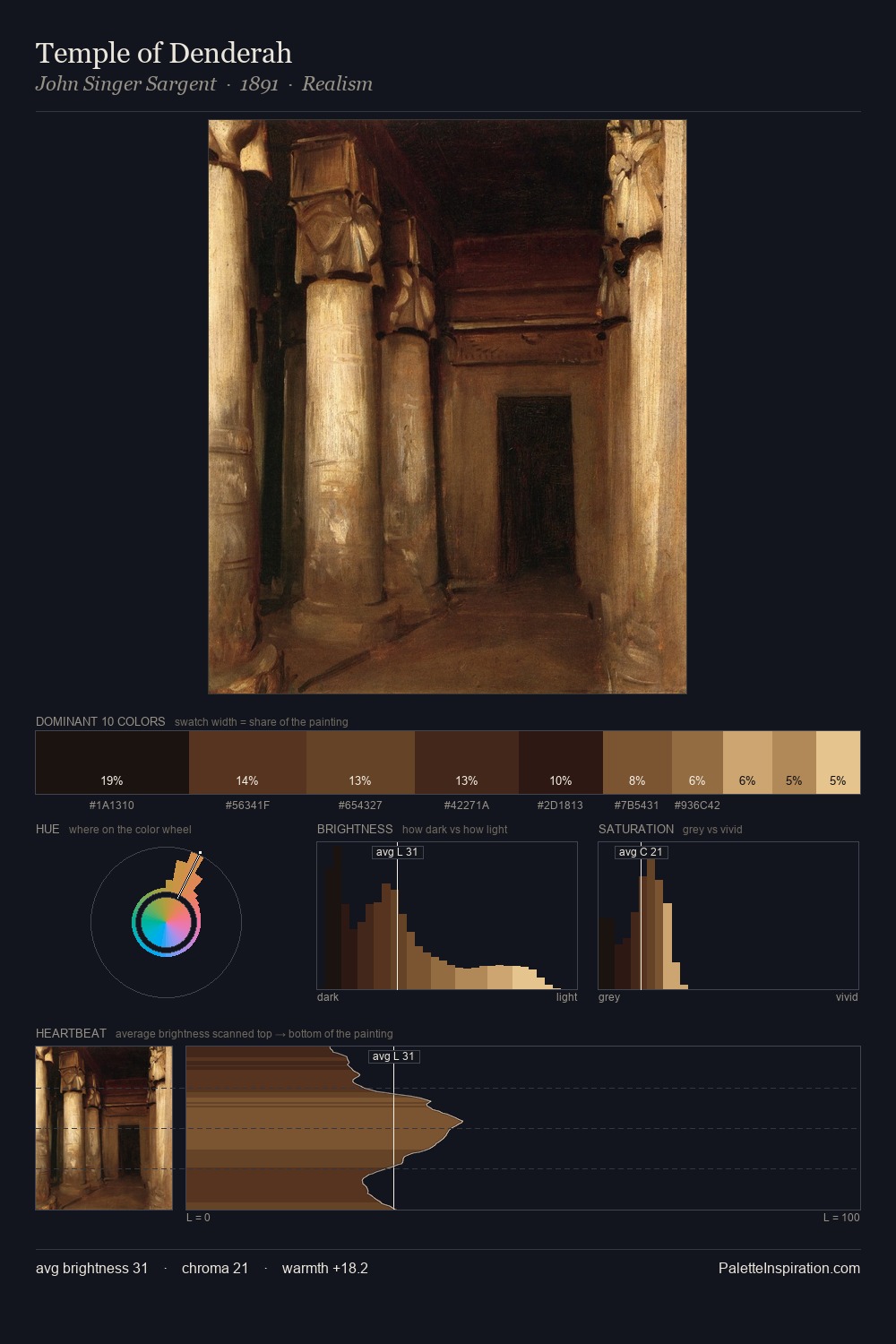
Task: Click the 'HUE' section heading
Action: pyautogui.click(x=47, y=829)
